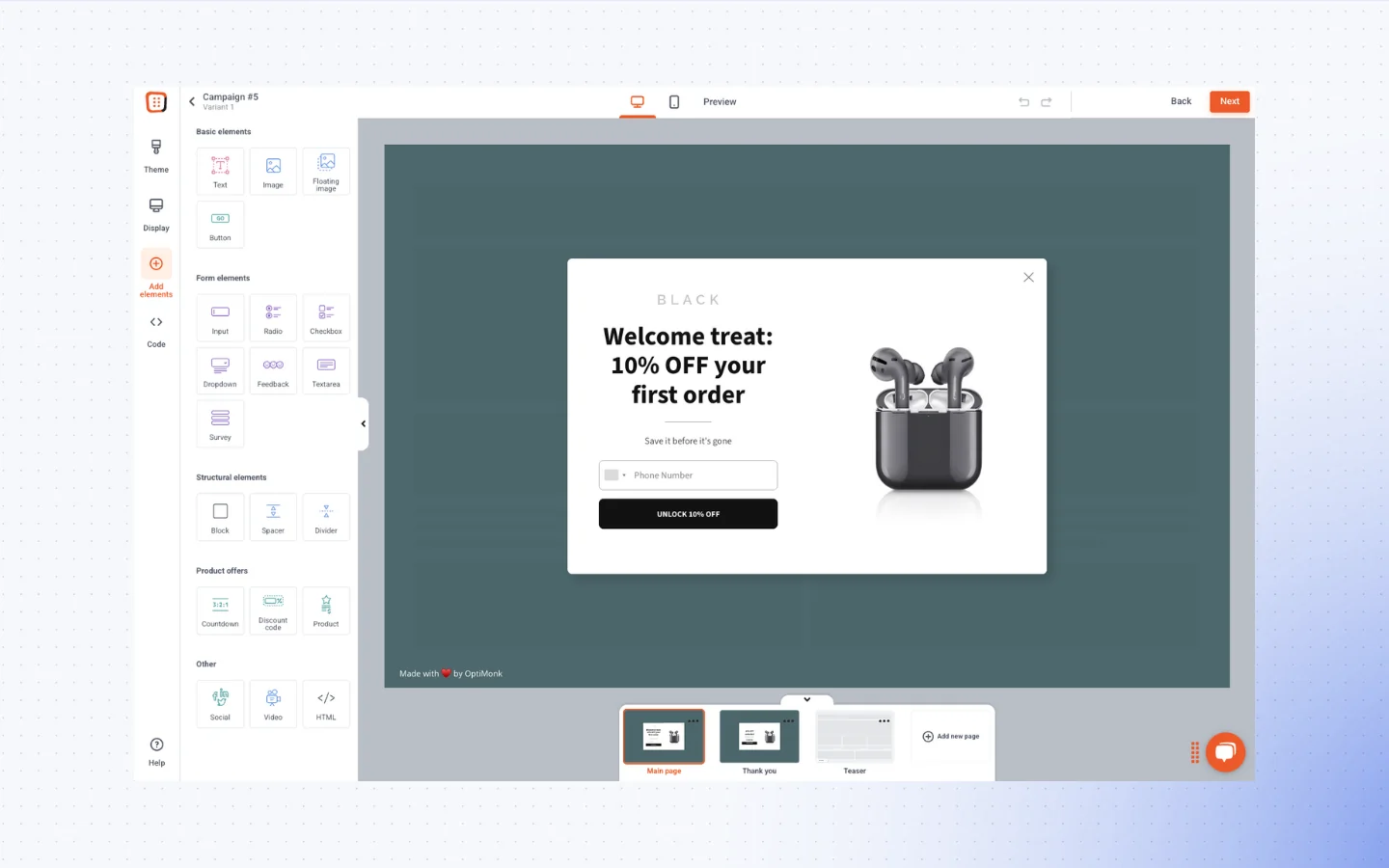This screenshot has width=1389, height=868.
Task: Open Help from the sidebar
Action: click(x=156, y=751)
